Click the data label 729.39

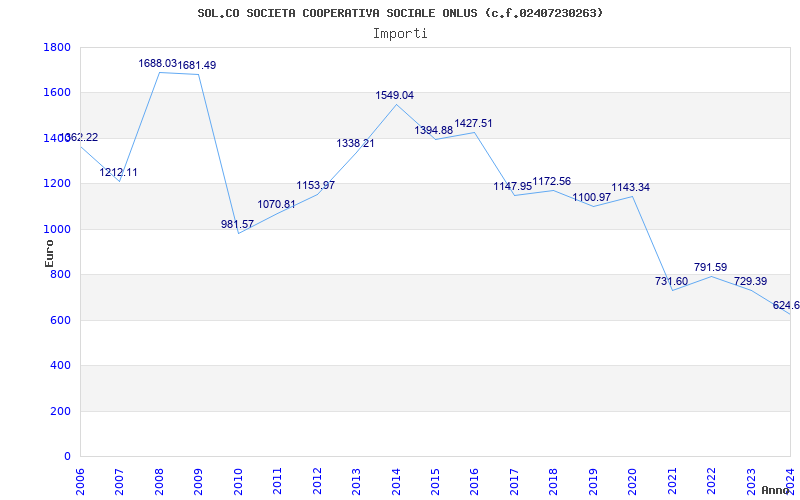point(751,282)
